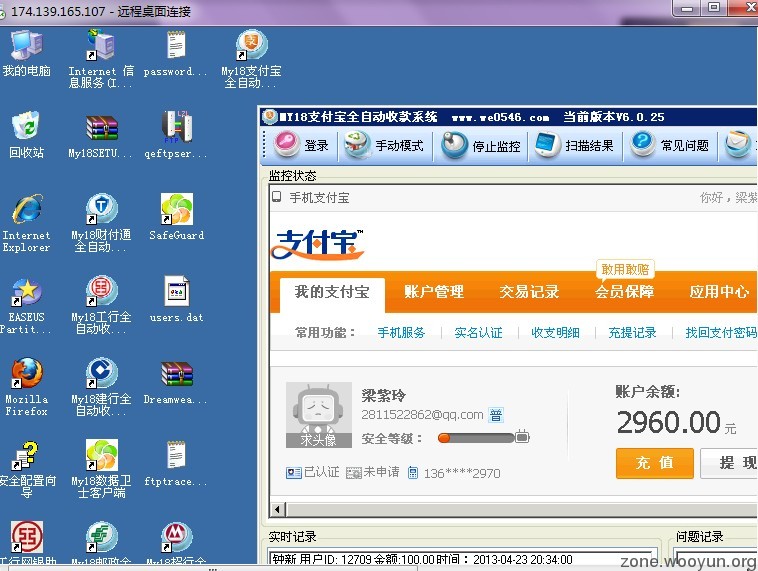Open the My18SETU archive icon
The image size is (758, 571).
click(101, 136)
